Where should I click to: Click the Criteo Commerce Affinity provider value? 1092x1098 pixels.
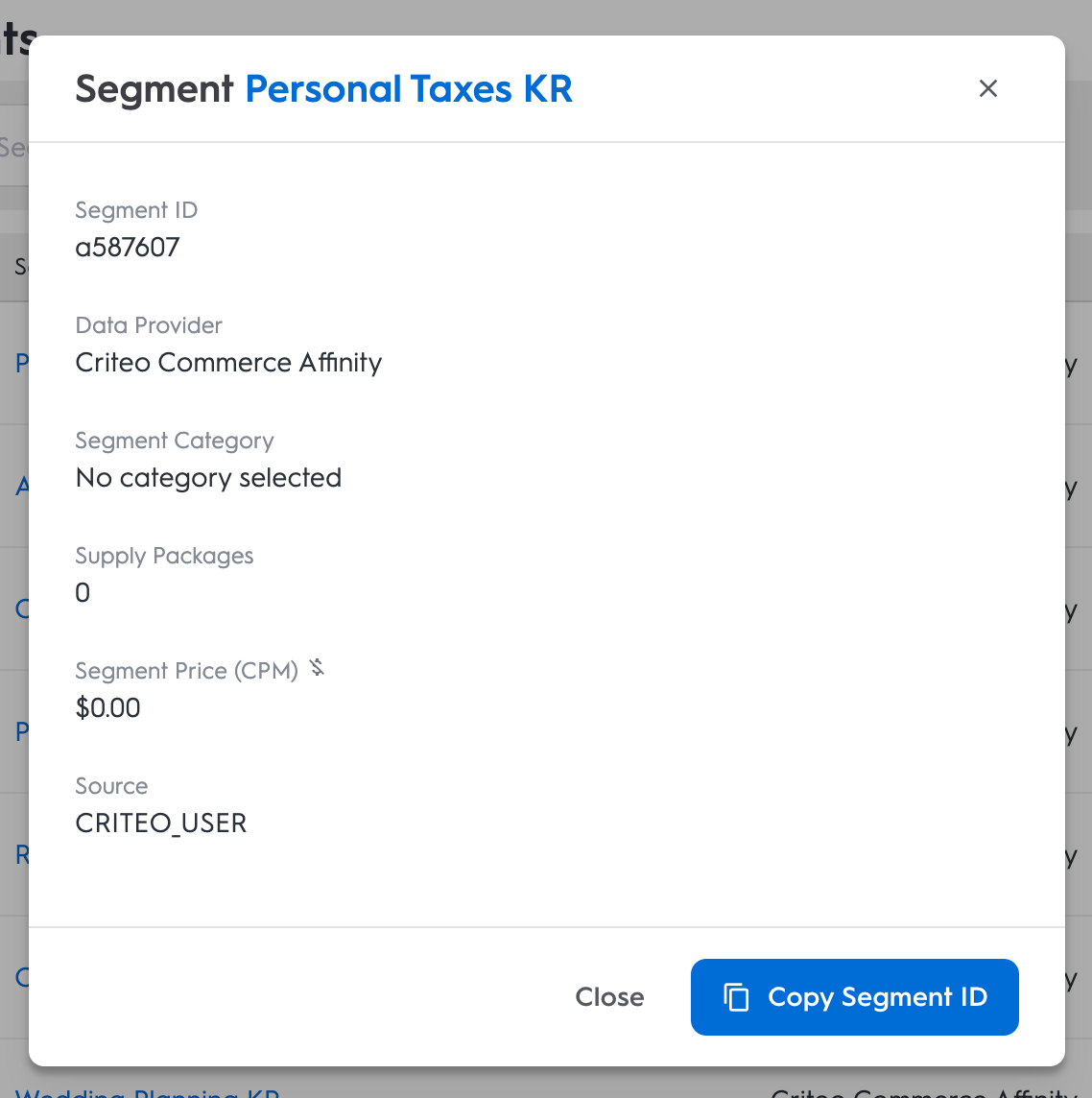coord(228,363)
